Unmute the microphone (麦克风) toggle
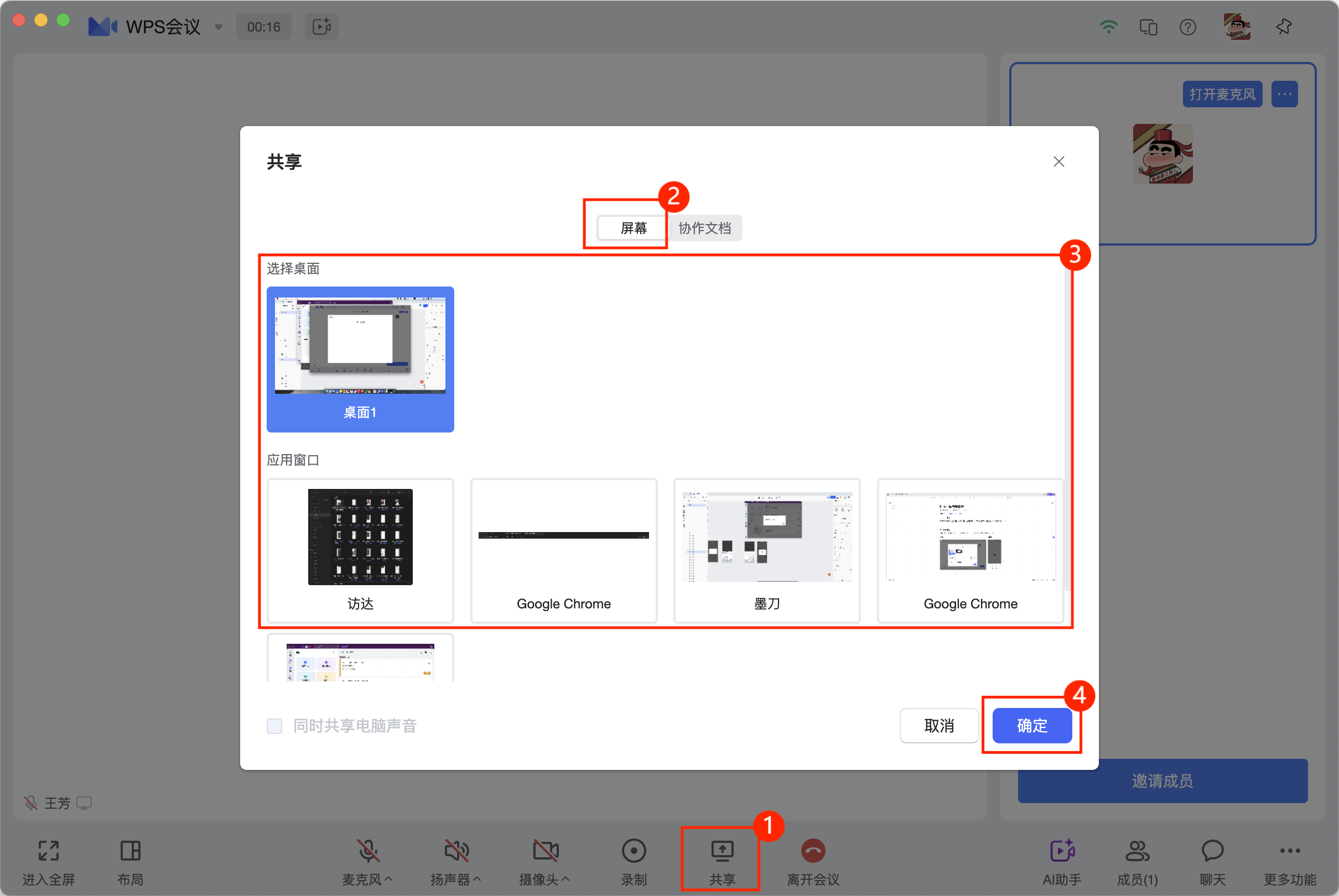The width and height of the screenshot is (1339, 896). (x=368, y=851)
